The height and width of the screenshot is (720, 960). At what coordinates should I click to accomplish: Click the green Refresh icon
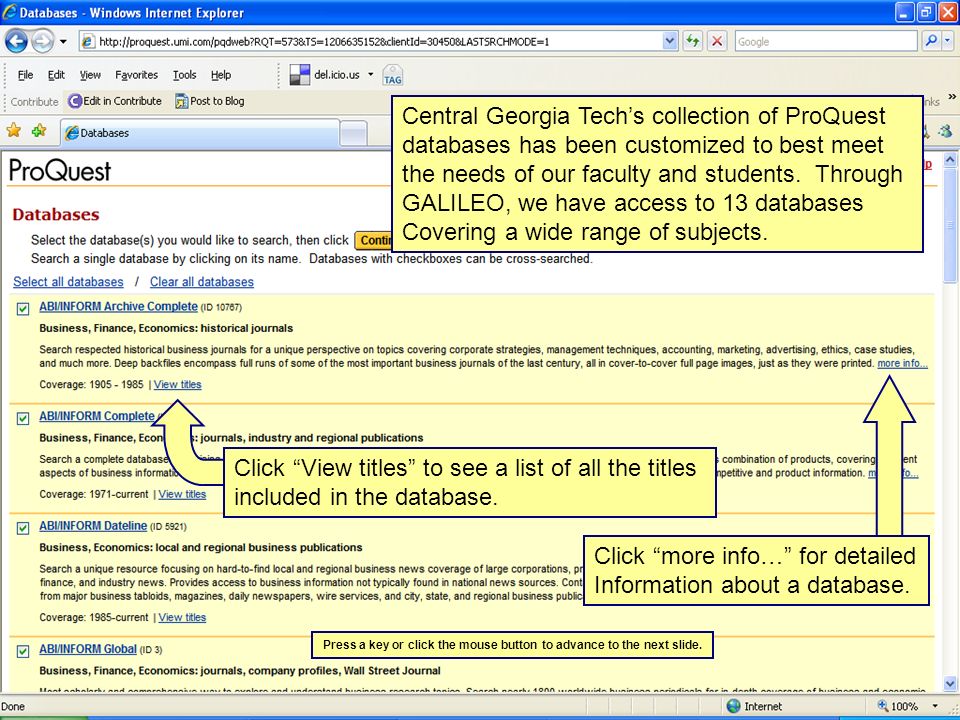pos(692,42)
